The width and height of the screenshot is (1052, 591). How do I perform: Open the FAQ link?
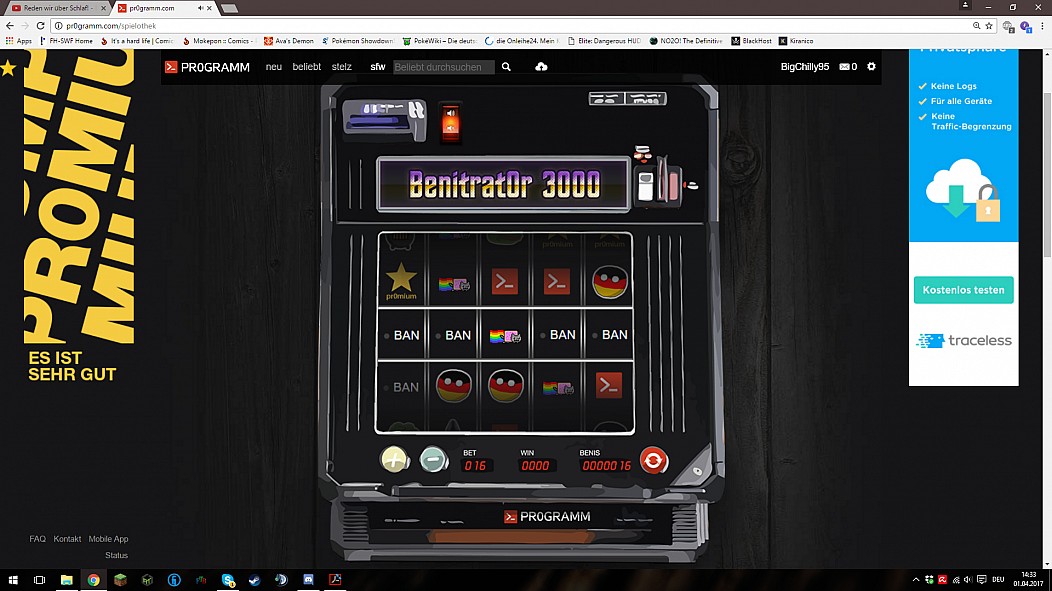[x=37, y=539]
